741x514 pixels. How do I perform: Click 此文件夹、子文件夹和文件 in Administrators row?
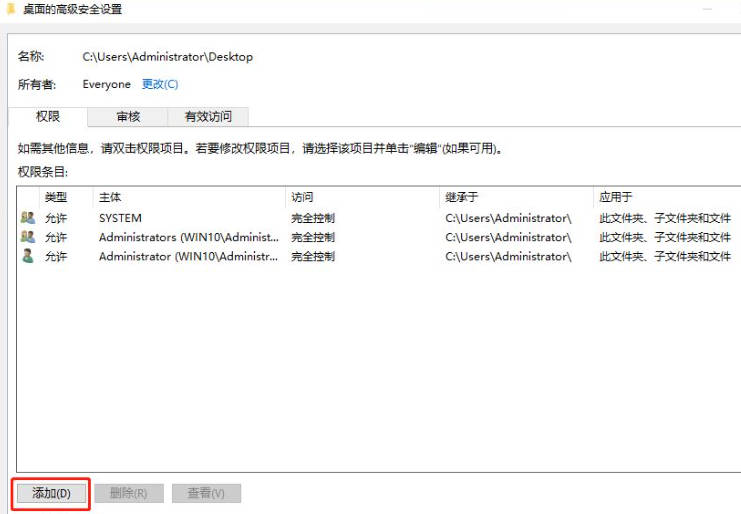[665, 237]
